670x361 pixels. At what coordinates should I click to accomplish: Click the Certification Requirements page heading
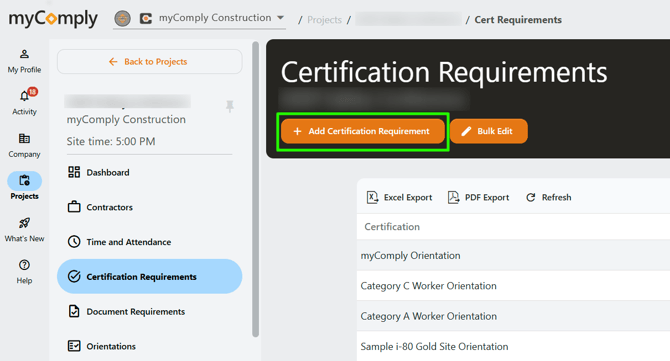tap(444, 72)
